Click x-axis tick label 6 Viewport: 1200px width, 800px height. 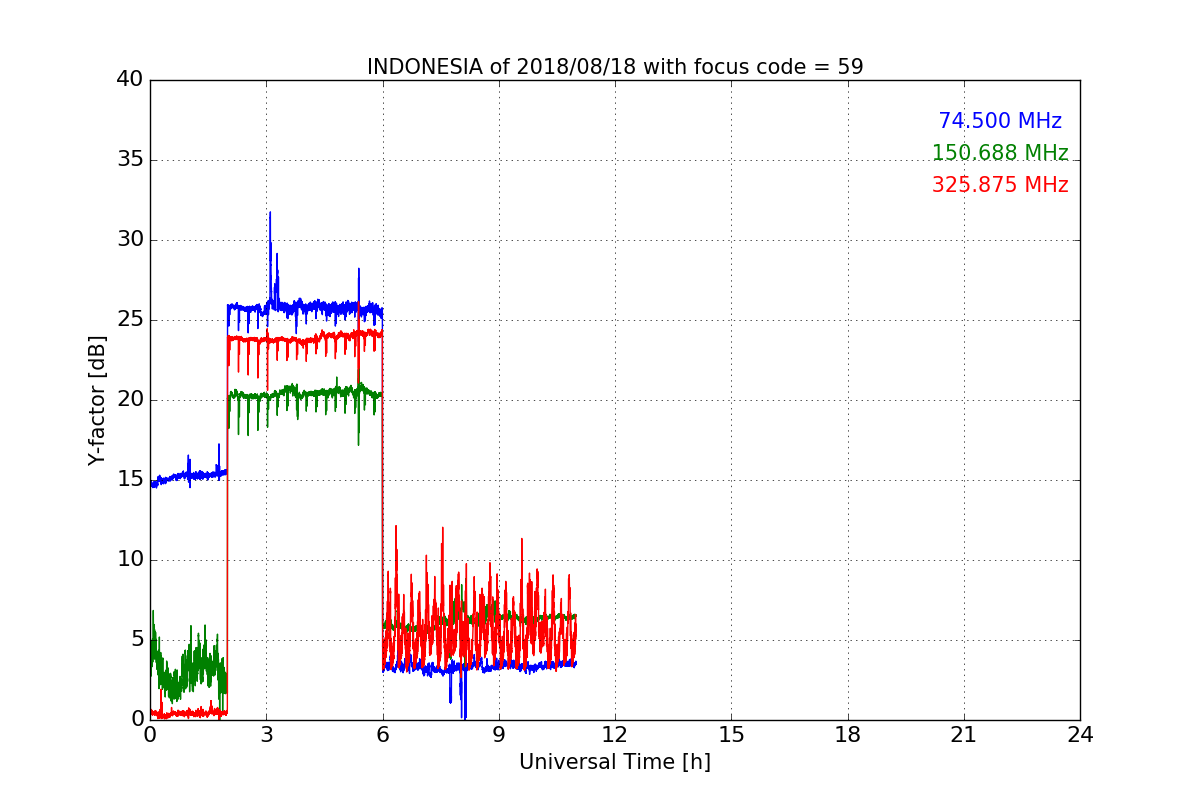pyautogui.click(x=382, y=735)
